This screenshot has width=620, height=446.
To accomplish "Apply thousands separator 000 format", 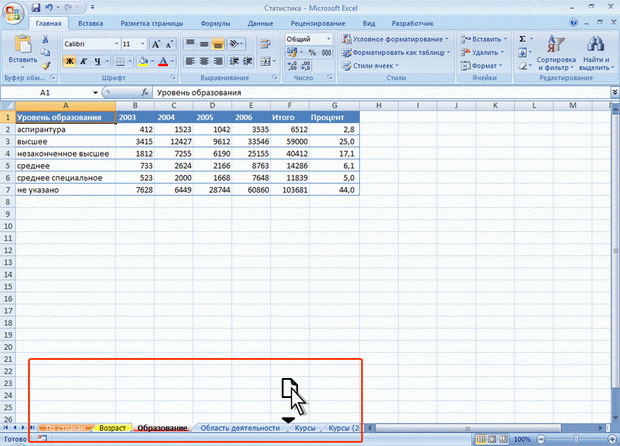I will click(326, 52).
